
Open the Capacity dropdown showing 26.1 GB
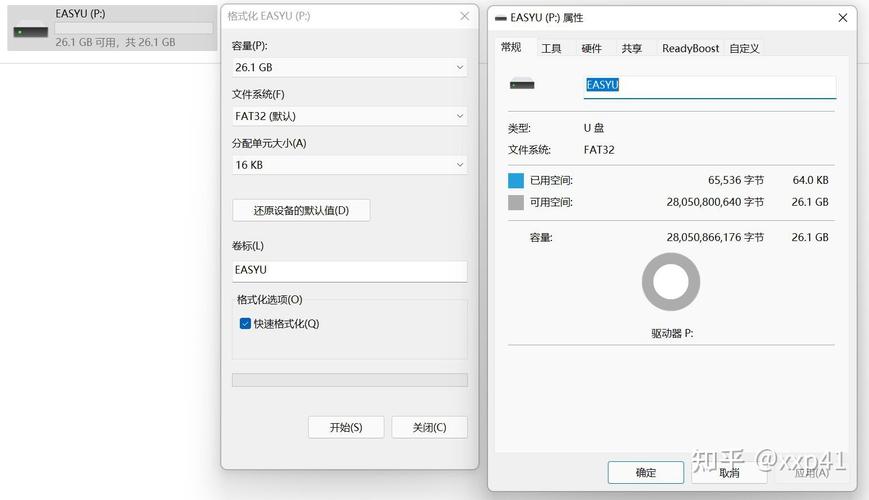pyautogui.click(x=349, y=67)
